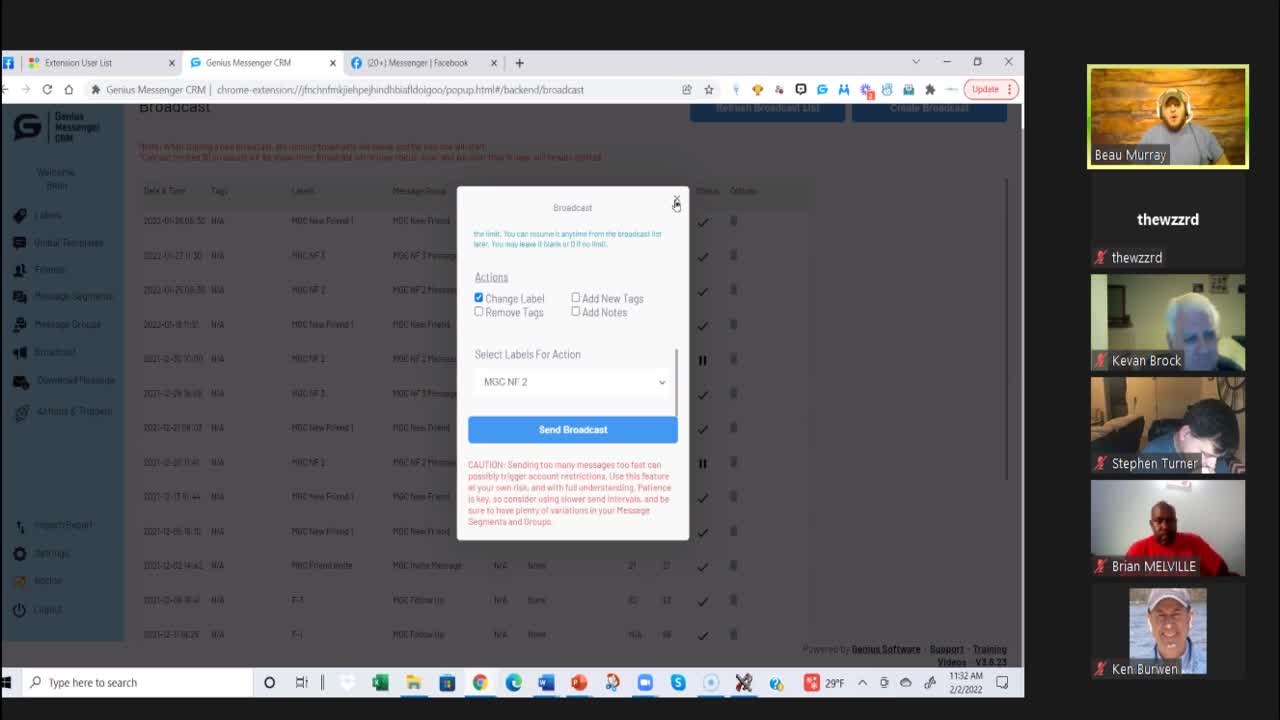This screenshot has width=1280, height=720.
Task: Enable the Add New Tags checkbox
Action: (x=576, y=298)
